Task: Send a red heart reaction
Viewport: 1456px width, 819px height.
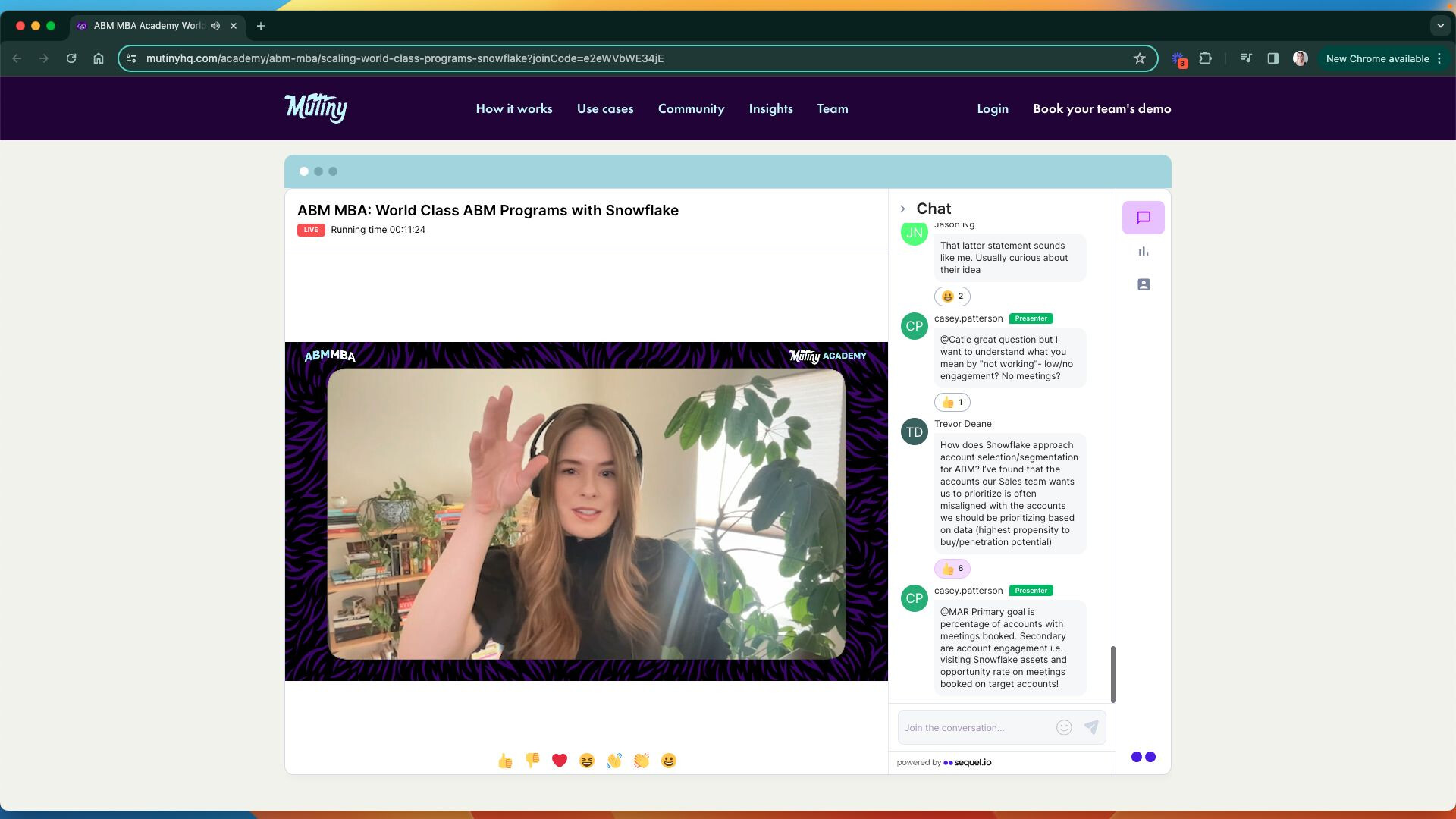Action: click(560, 761)
